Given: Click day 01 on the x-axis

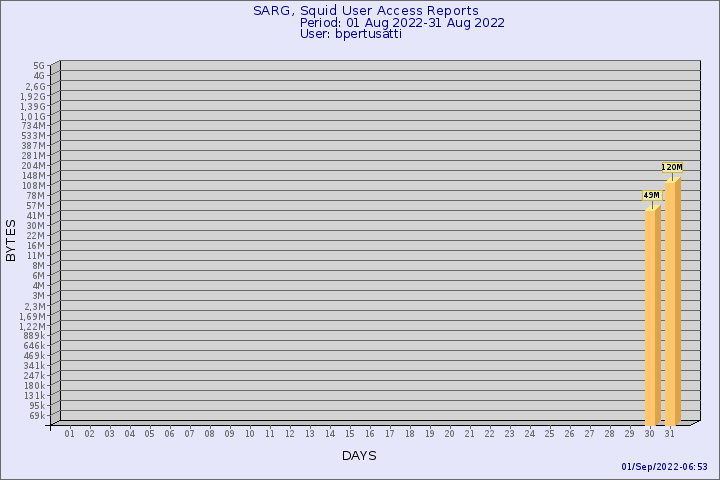Looking at the screenshot, I should pos(70,434).
